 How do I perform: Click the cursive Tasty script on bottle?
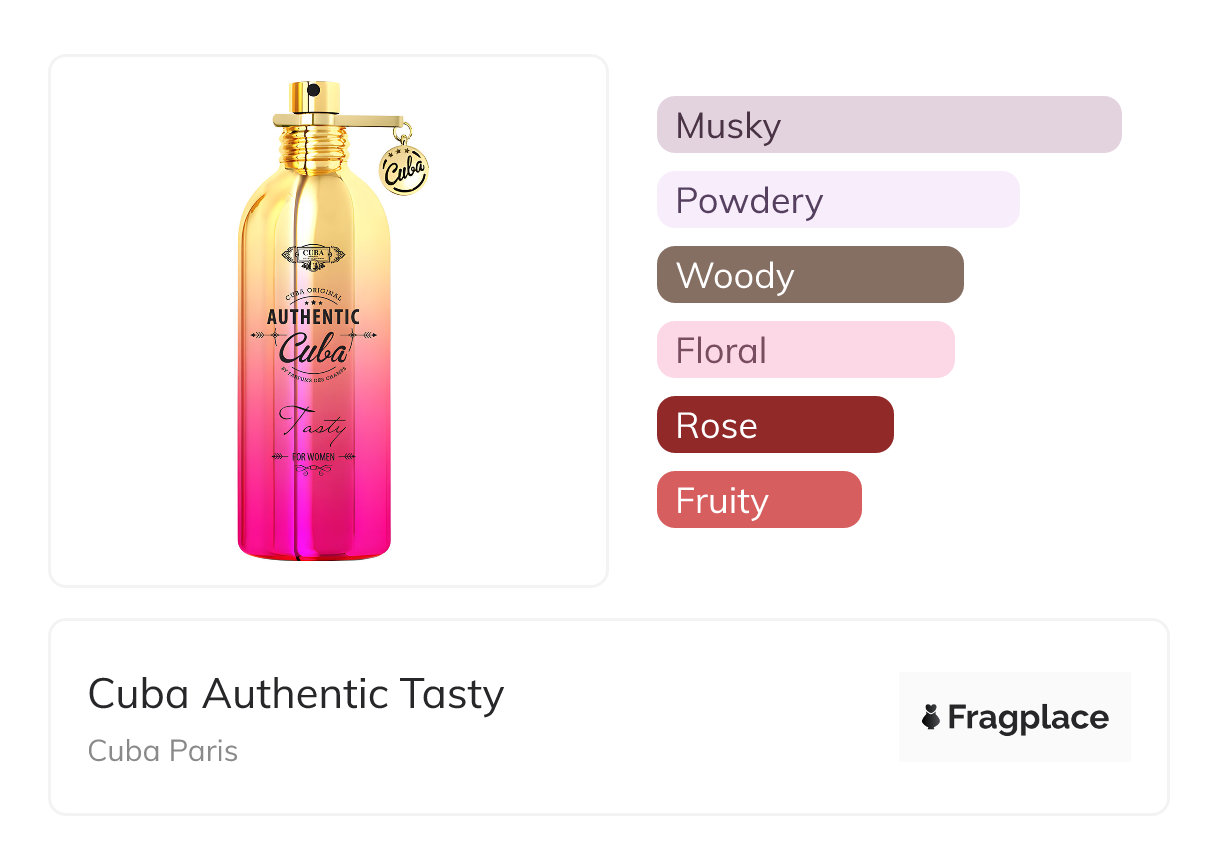(x=313, y=425)
